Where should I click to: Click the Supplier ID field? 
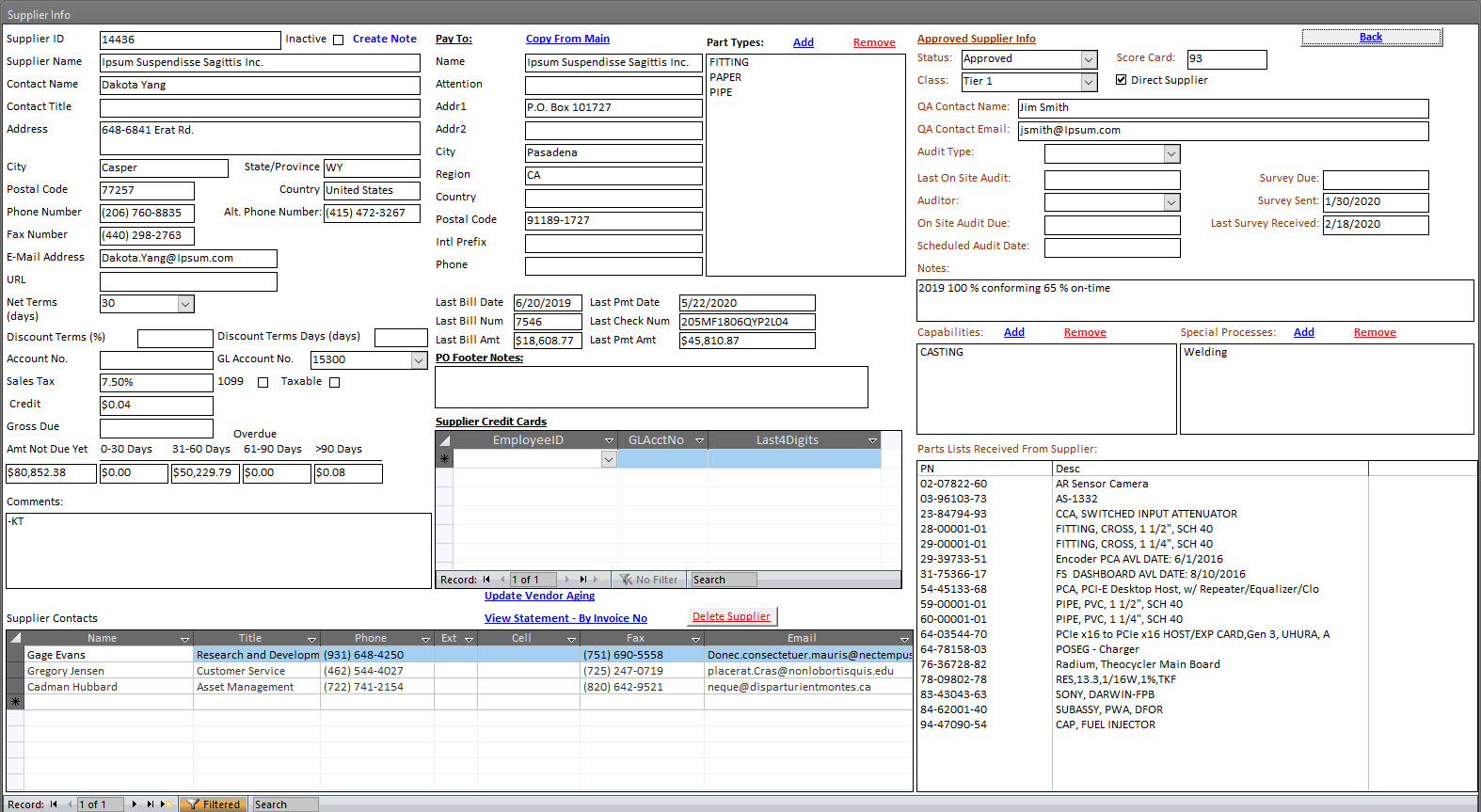(190, 40)
